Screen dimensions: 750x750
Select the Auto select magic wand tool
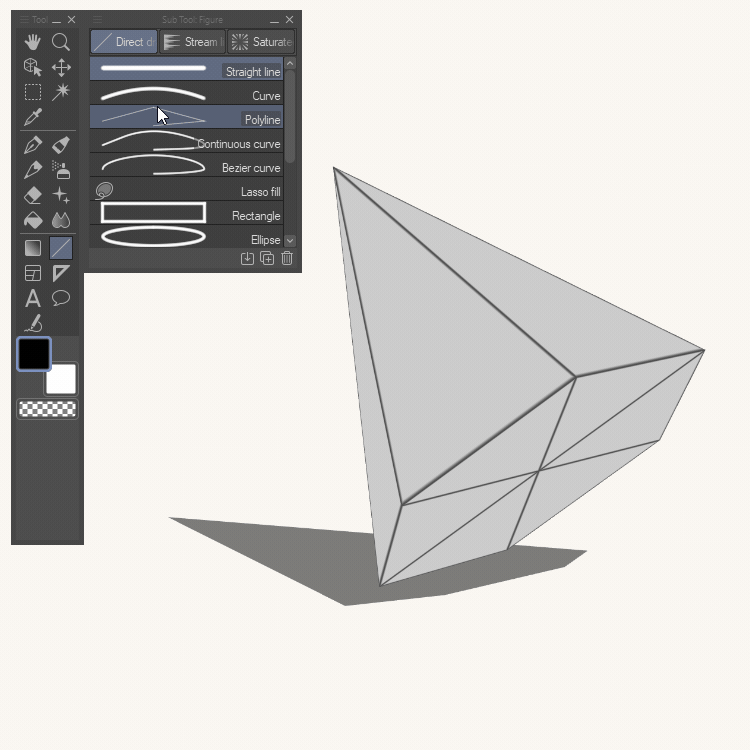click(x=61, y=92)
